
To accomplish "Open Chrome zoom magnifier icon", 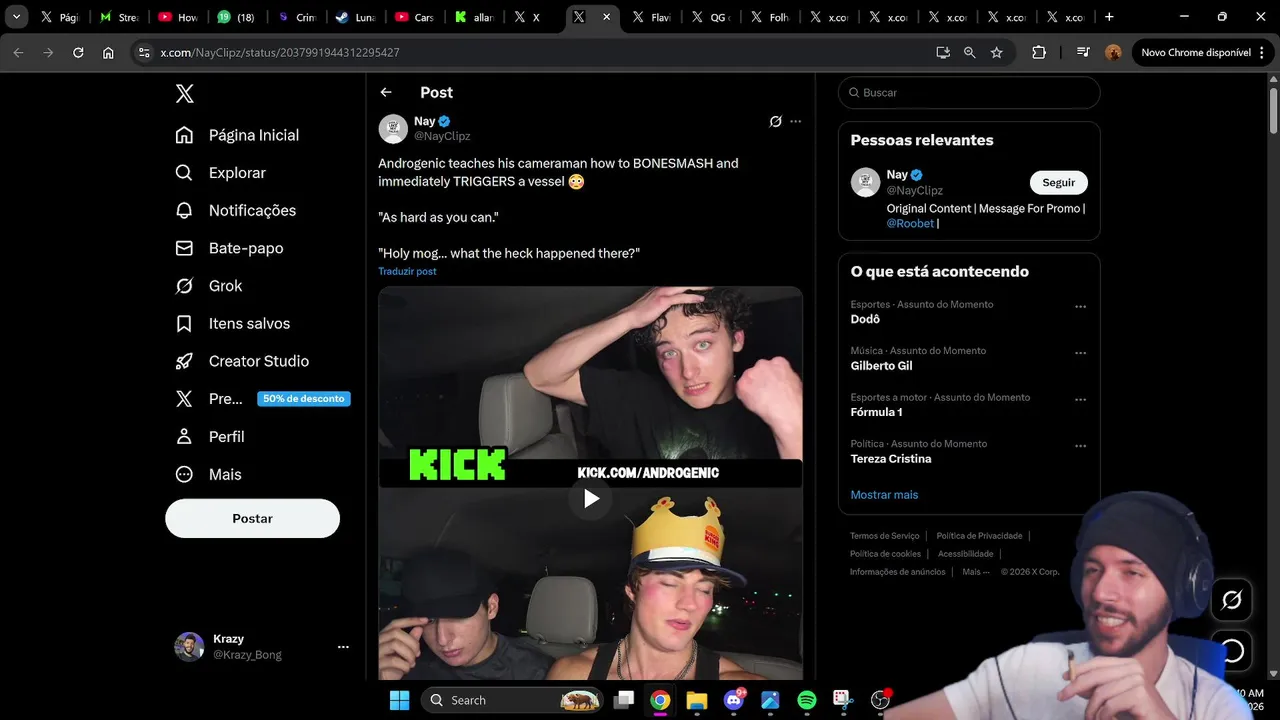I will (969, 52).
